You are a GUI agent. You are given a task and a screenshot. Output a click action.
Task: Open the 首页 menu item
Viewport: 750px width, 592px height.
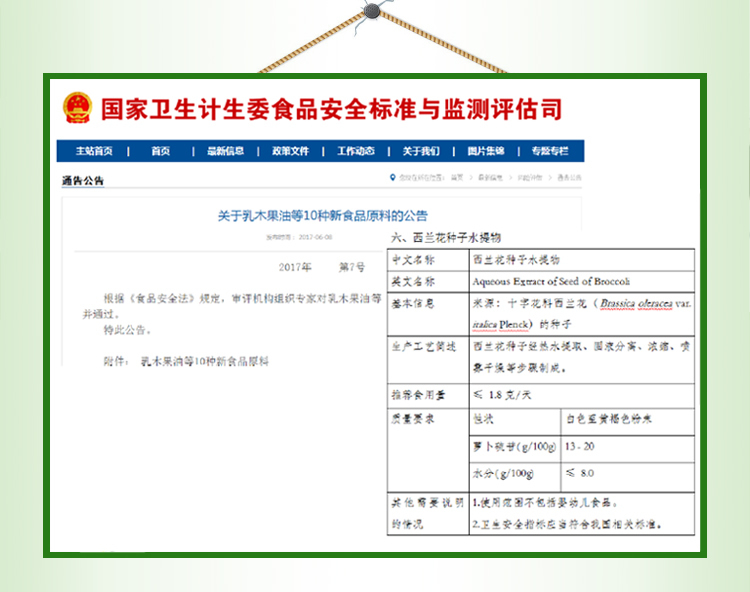[161, 151]
